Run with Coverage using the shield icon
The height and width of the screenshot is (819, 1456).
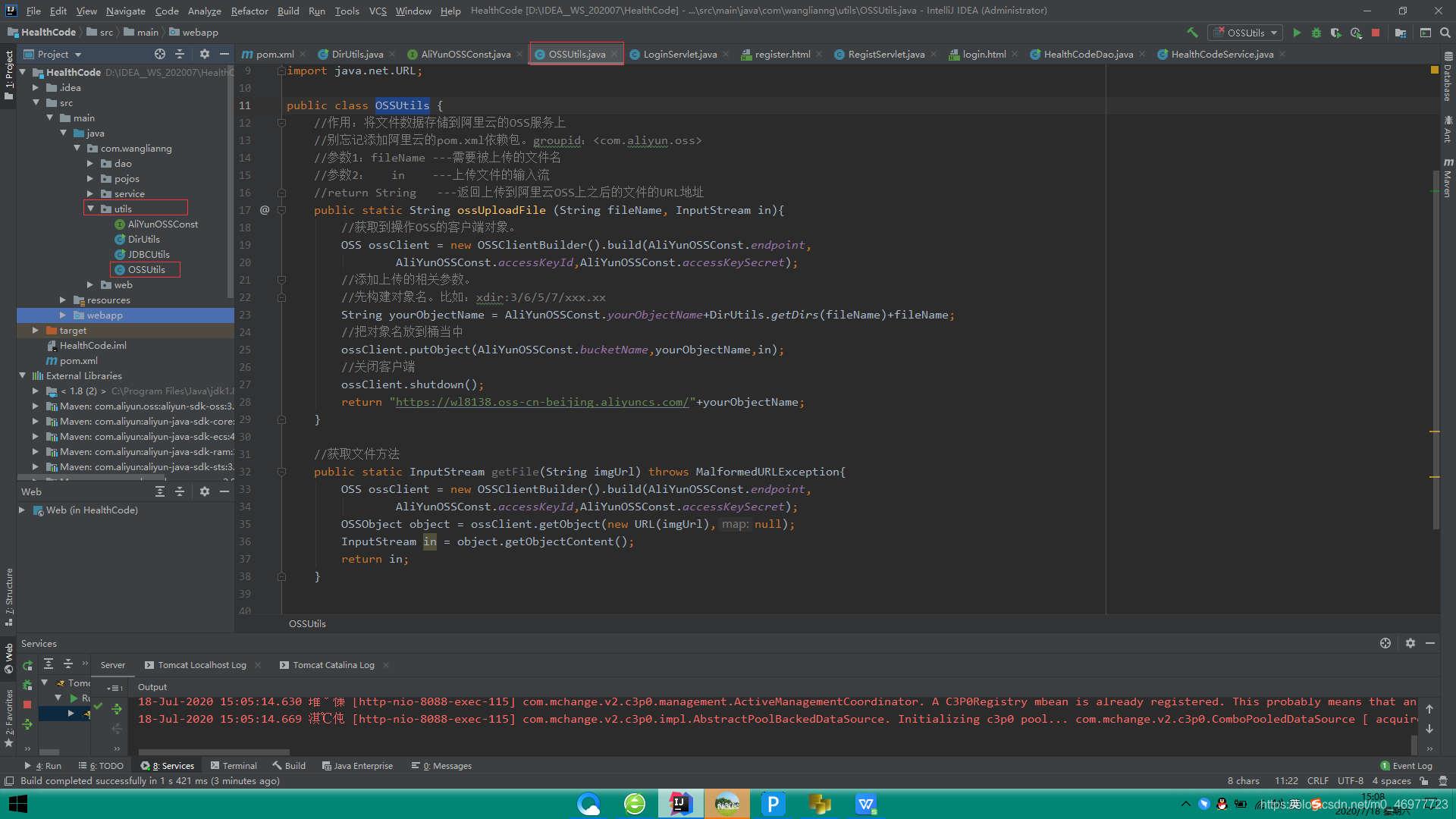(1336, 33)
